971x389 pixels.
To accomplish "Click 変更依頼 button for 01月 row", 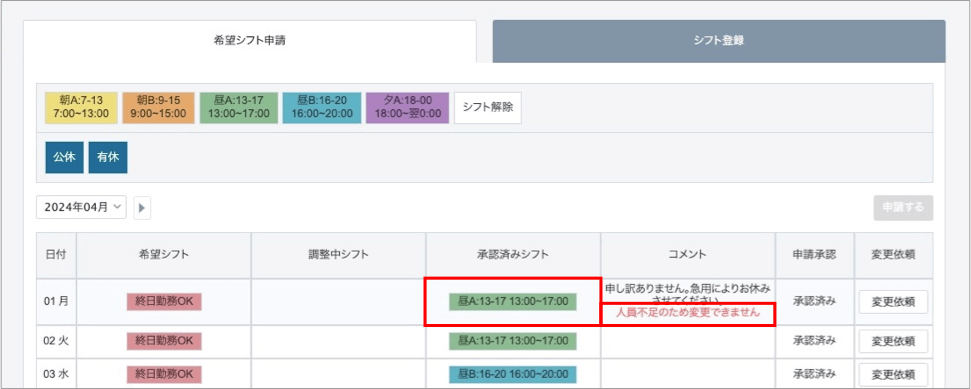I will coord(893,302).
